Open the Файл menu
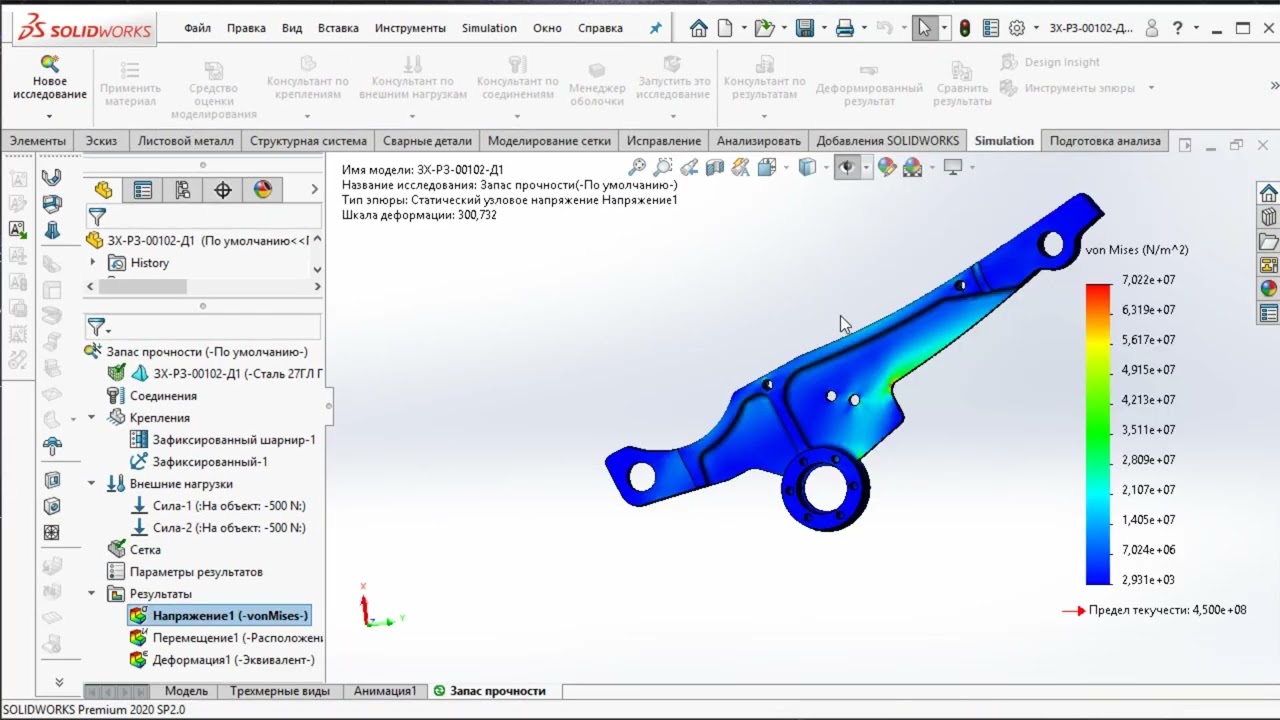 [x=198, y=28]
